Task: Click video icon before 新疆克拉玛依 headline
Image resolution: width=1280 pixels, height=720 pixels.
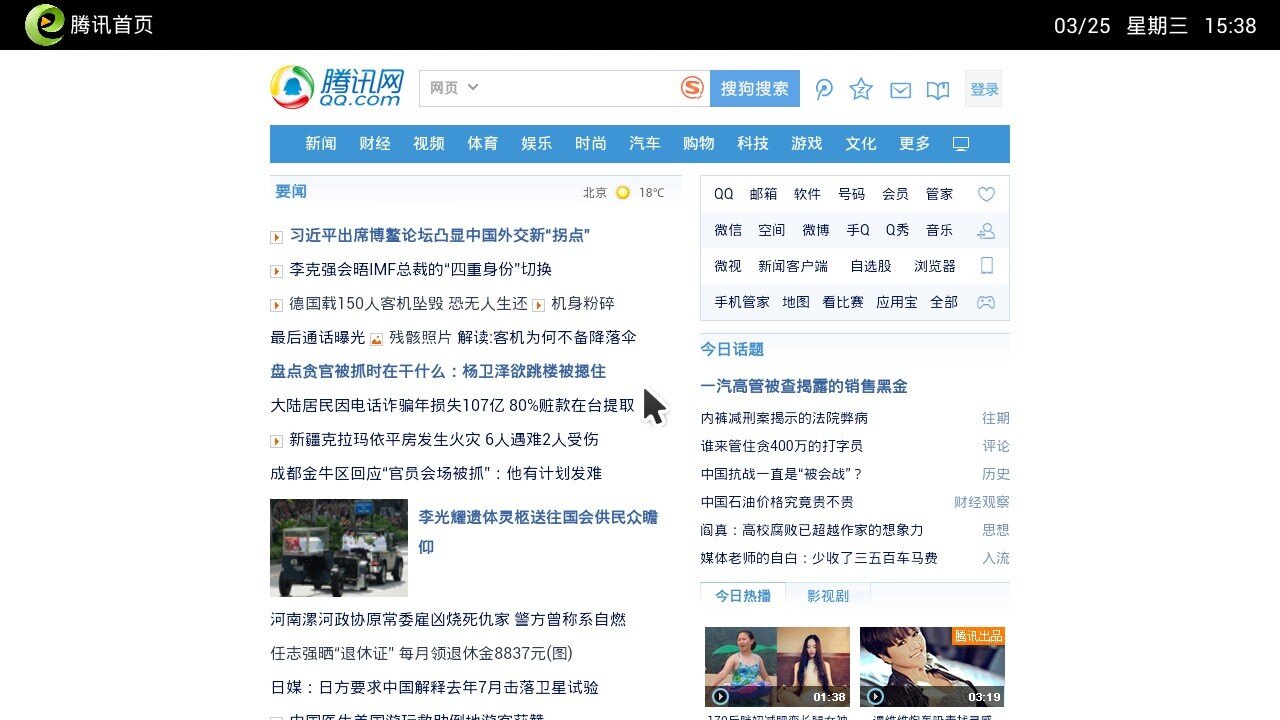Action: pyautogui.click(x=276, y=441)
